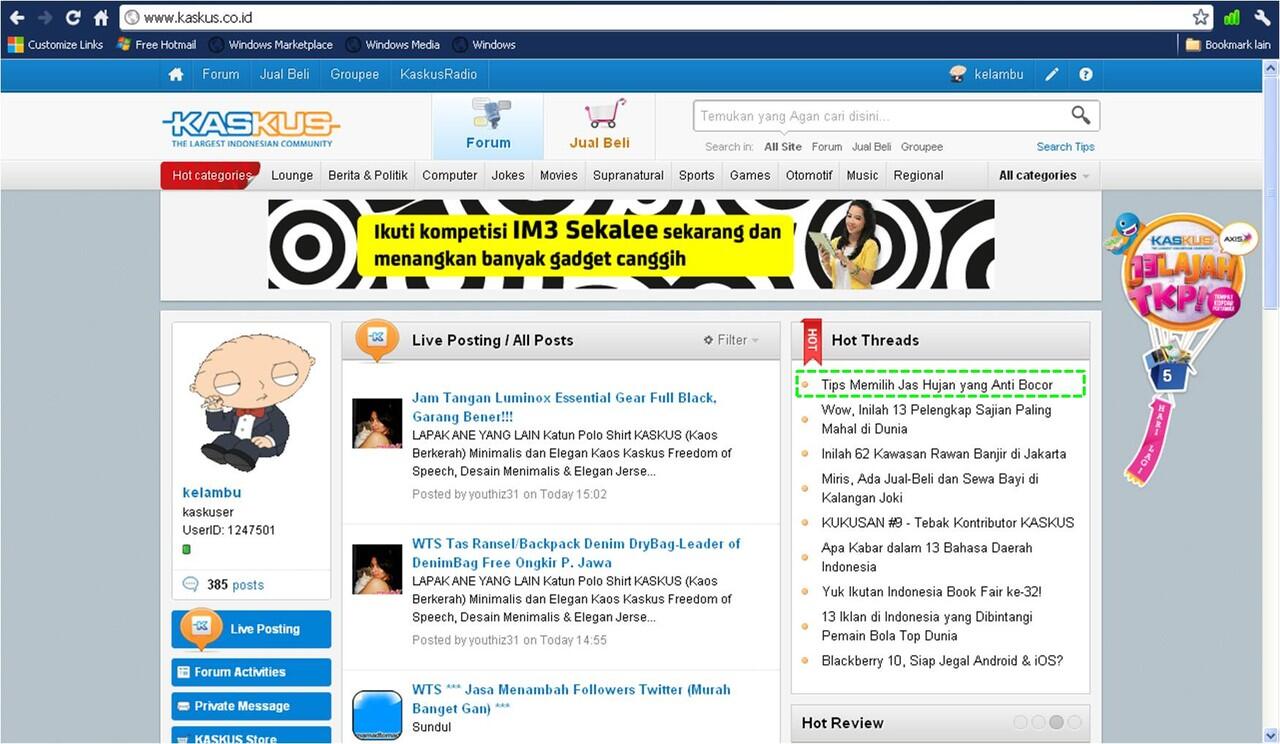Screen dimensions: 1280x744
Task: Click the Temukan yang Agan cari search field
Action: [x=882, y=116]
